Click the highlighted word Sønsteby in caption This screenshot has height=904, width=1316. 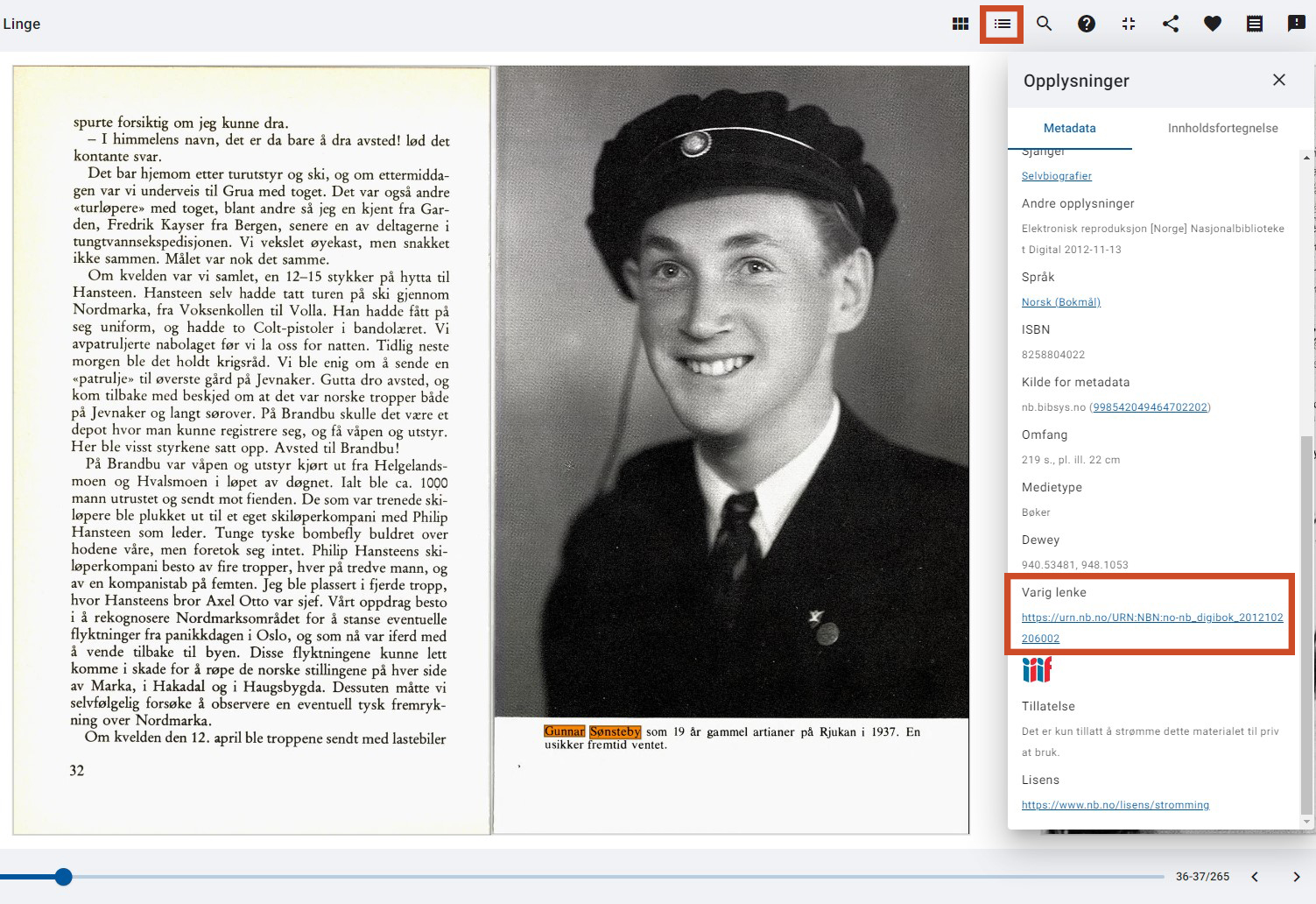click(x=616, y=731)
